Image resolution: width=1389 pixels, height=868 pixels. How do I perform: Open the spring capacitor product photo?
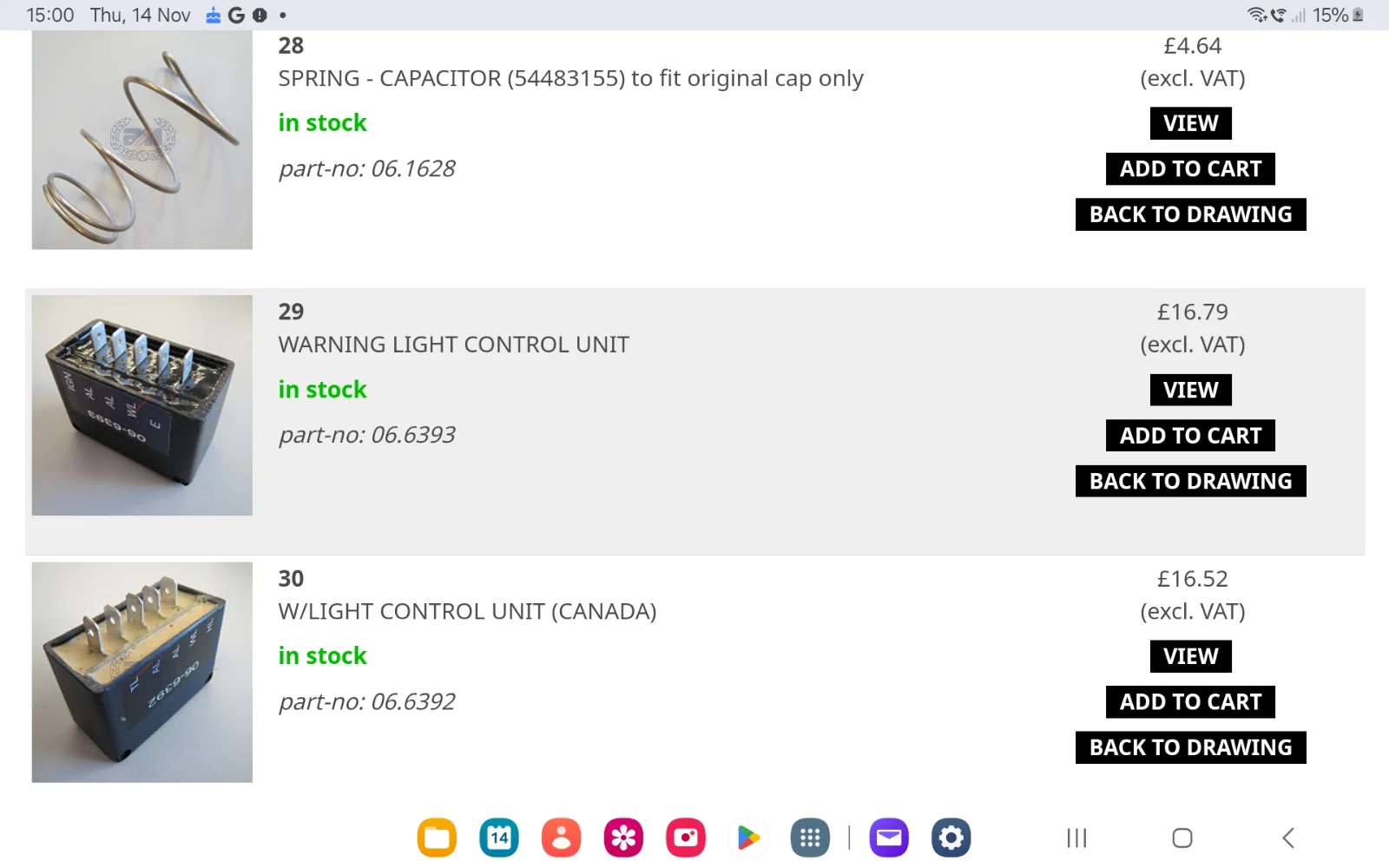click(142, 141)
